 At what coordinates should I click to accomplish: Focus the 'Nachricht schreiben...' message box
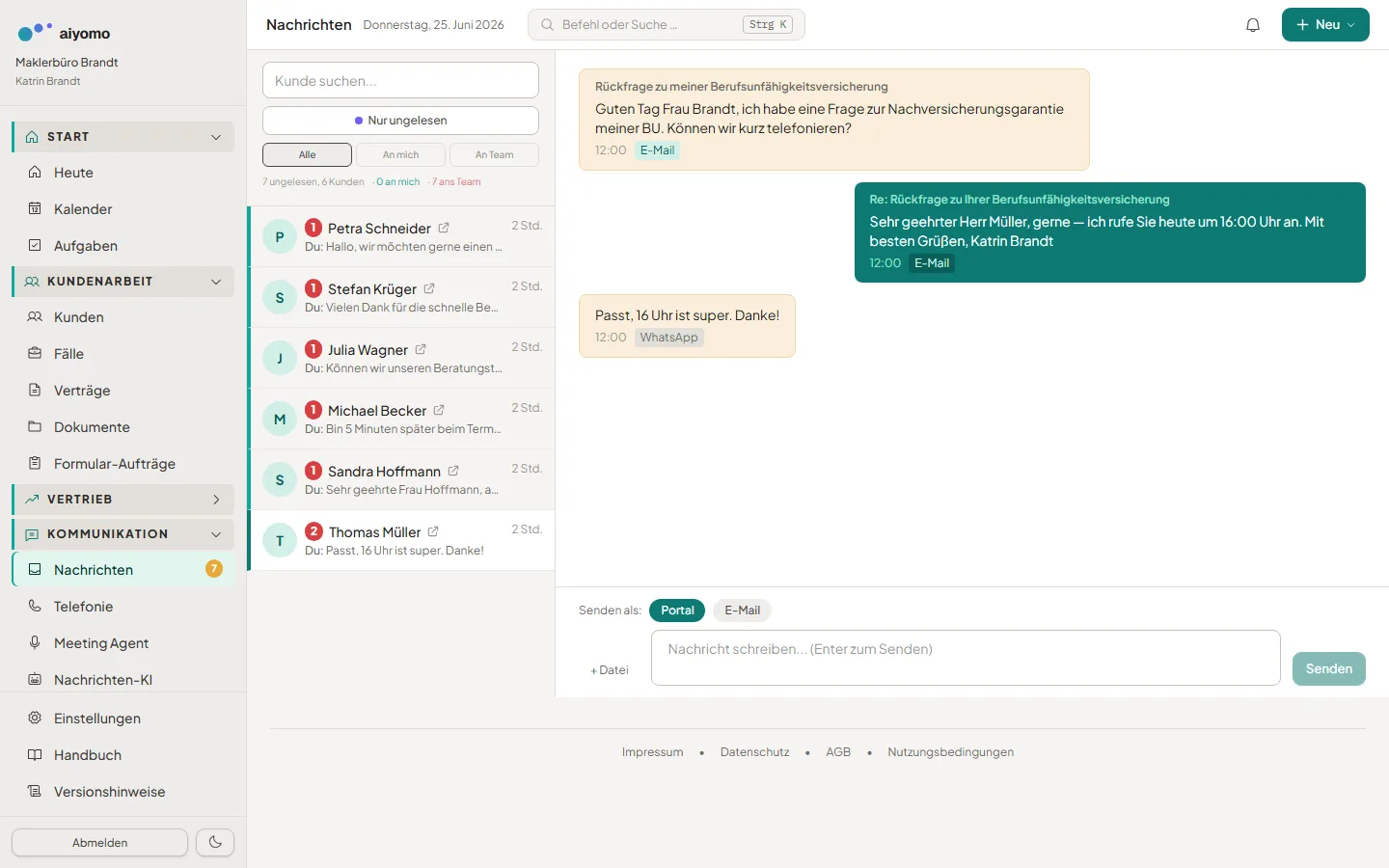click(x=966, y=658)
